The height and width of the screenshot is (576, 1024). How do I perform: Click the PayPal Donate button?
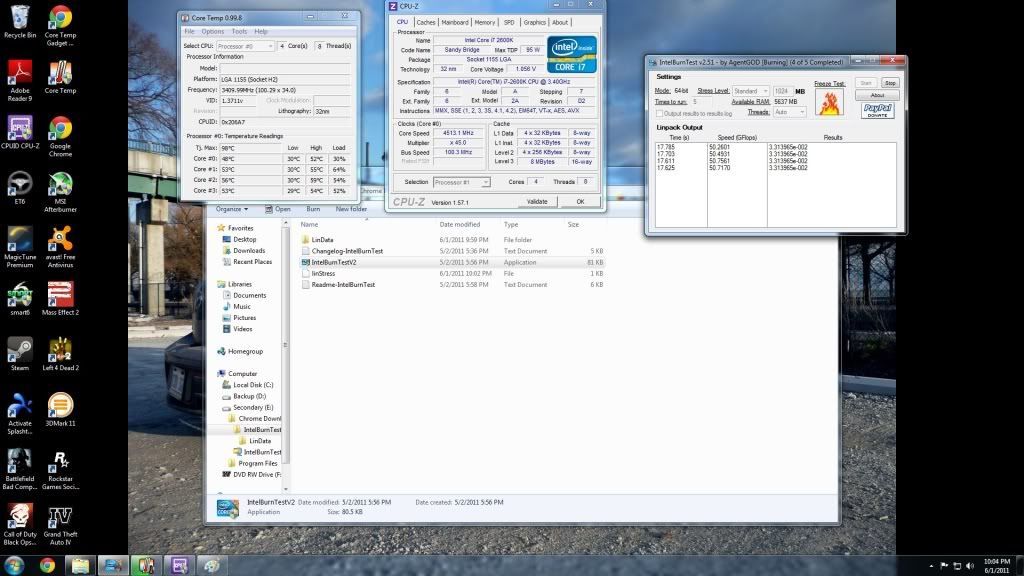pyautogui.click(x=877, y=110)
